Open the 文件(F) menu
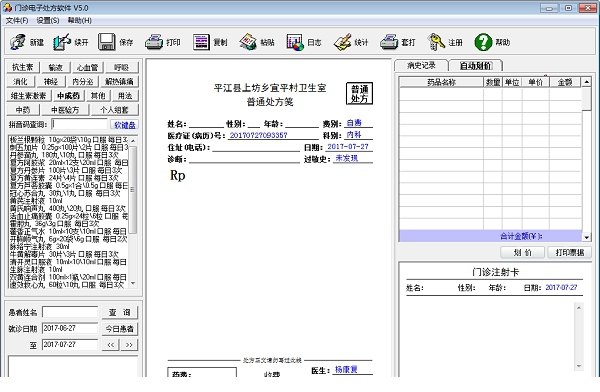This screenshot has width=600, height=392. (17, 21)
